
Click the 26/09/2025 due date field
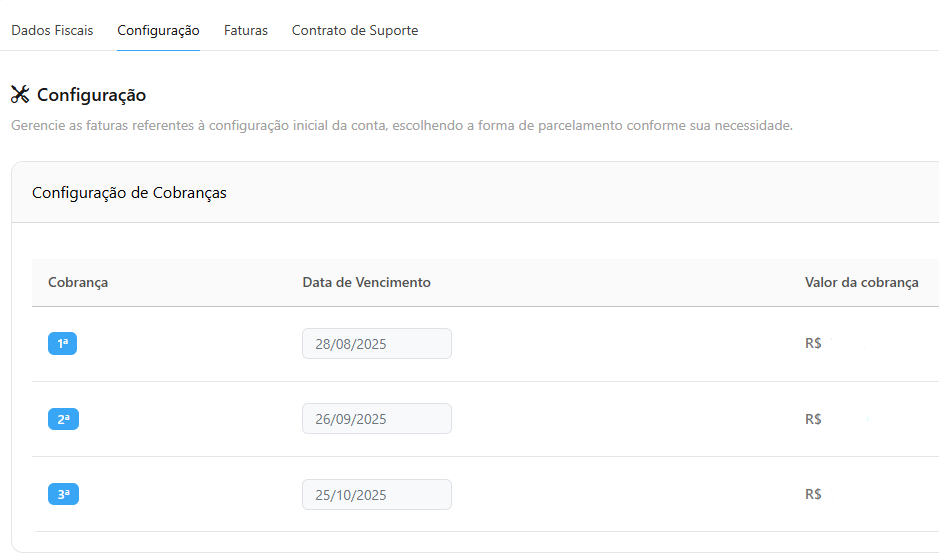point(377,419)
